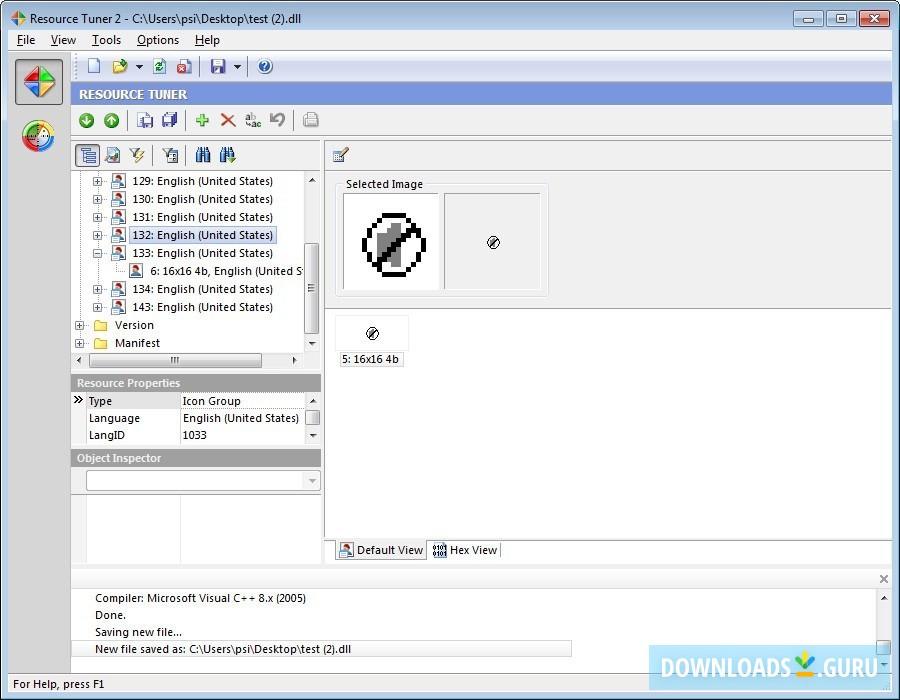
Task: Open the View menu
Action: (x=63, y=40)
